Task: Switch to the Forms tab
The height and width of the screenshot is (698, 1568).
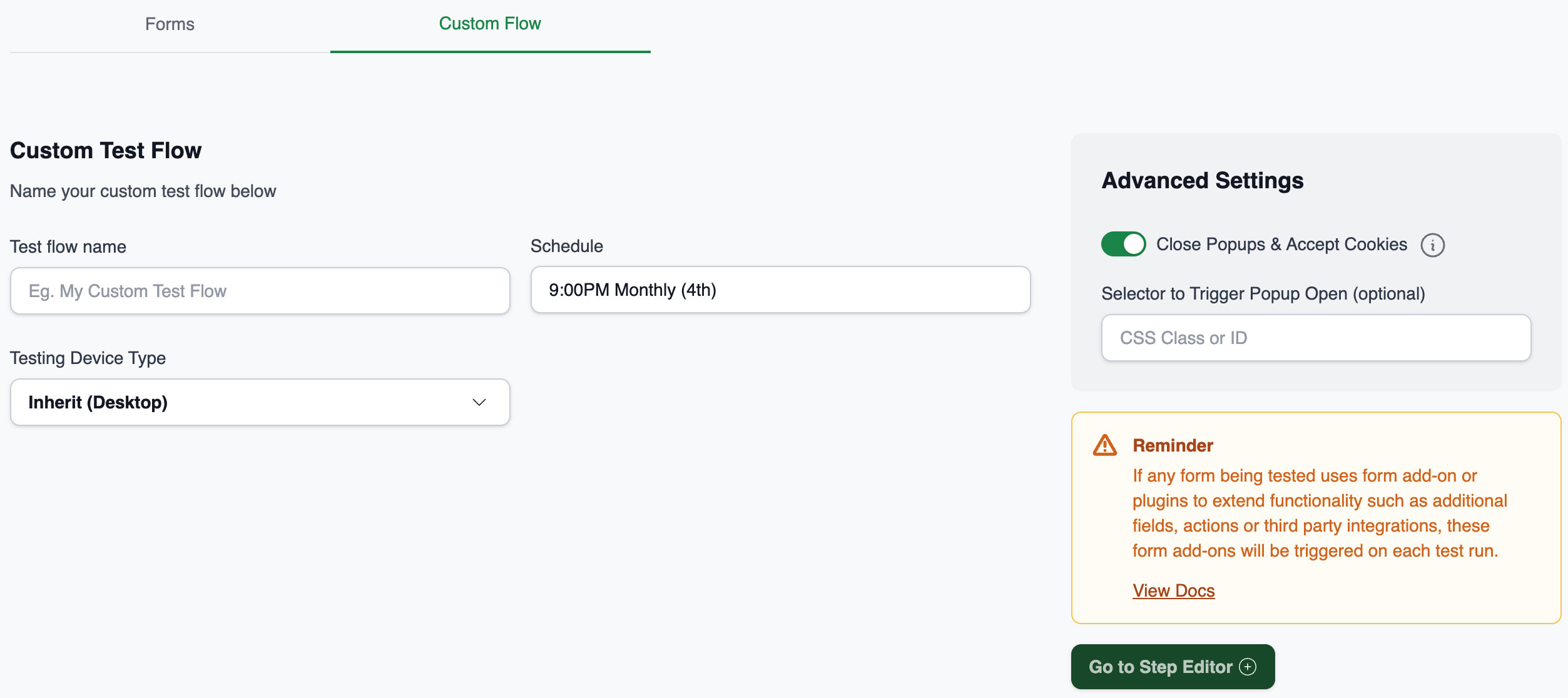Action: 170,24
